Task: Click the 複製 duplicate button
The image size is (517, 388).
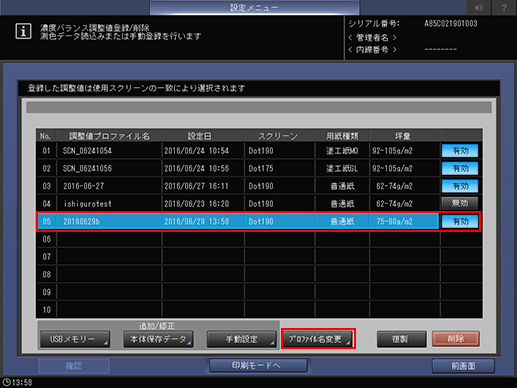Action: click(x=402, y=339)
